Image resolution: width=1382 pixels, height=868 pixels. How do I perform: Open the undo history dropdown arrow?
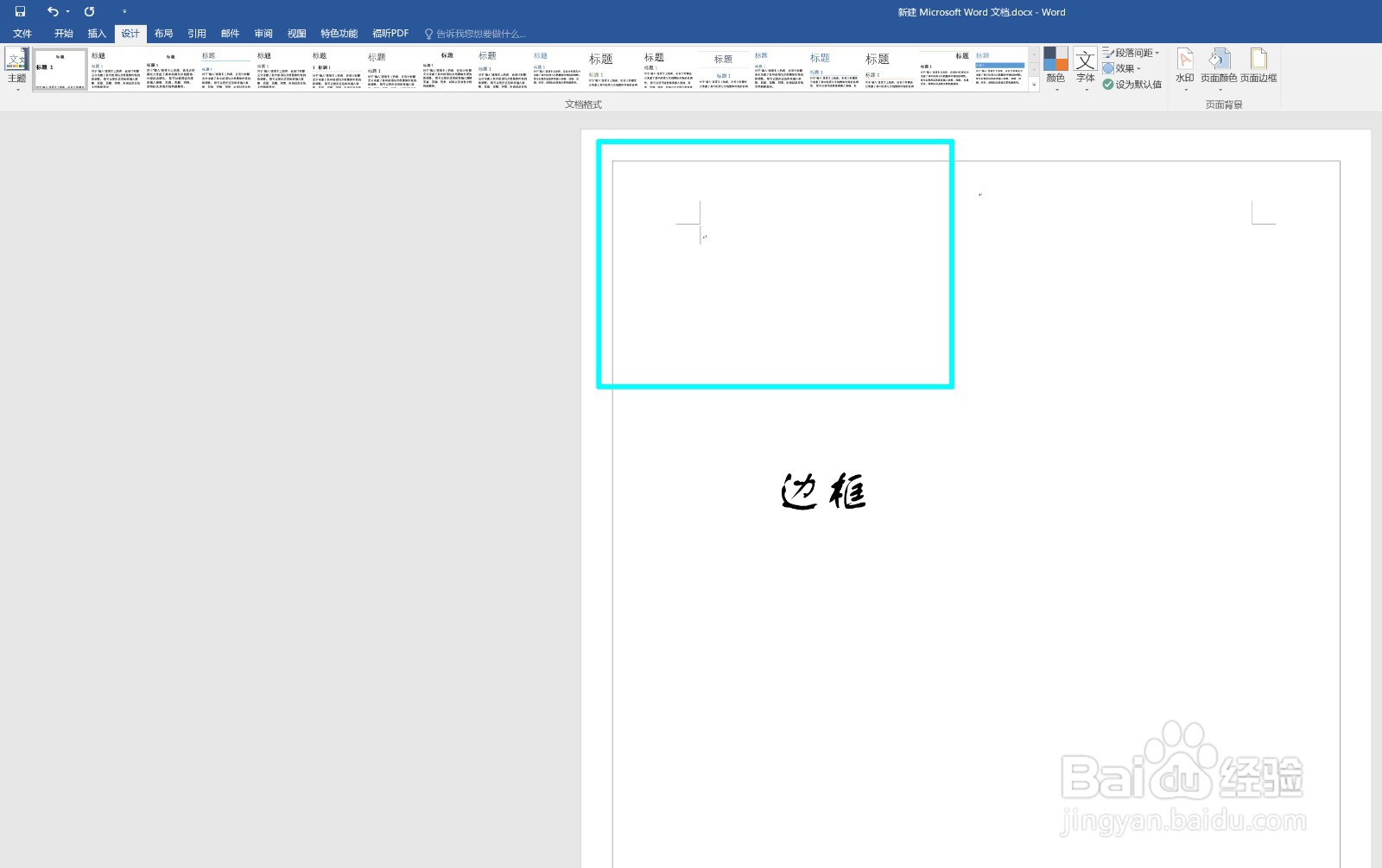click(67, 11)
